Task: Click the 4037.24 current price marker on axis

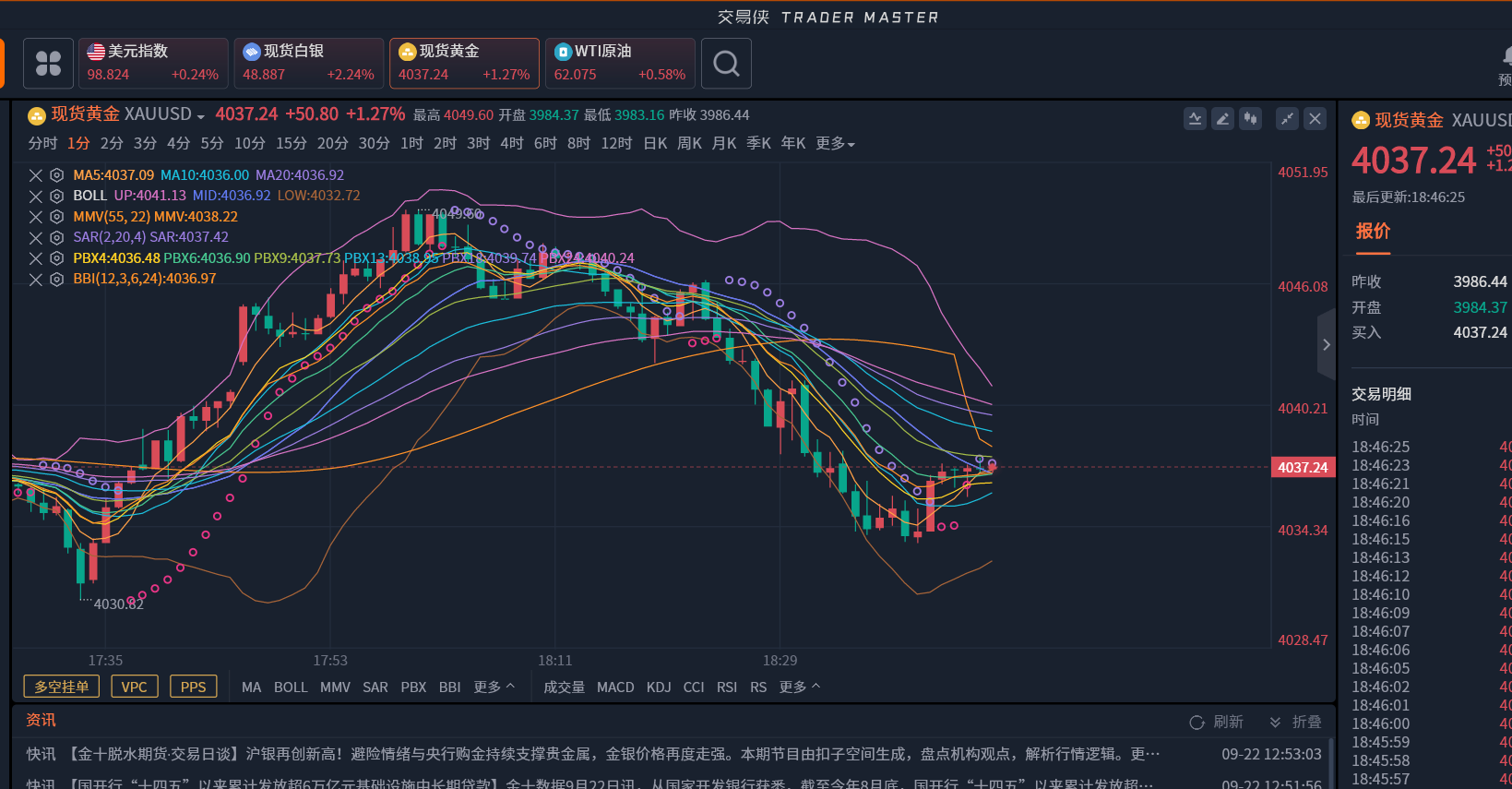Action: point(1302,468)
